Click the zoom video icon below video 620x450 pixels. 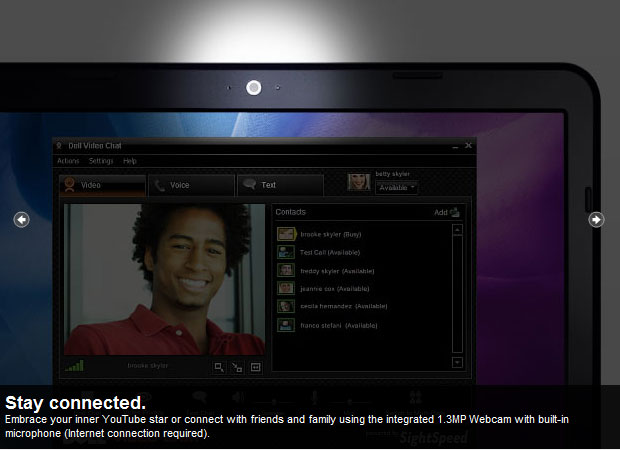point(220,367)
